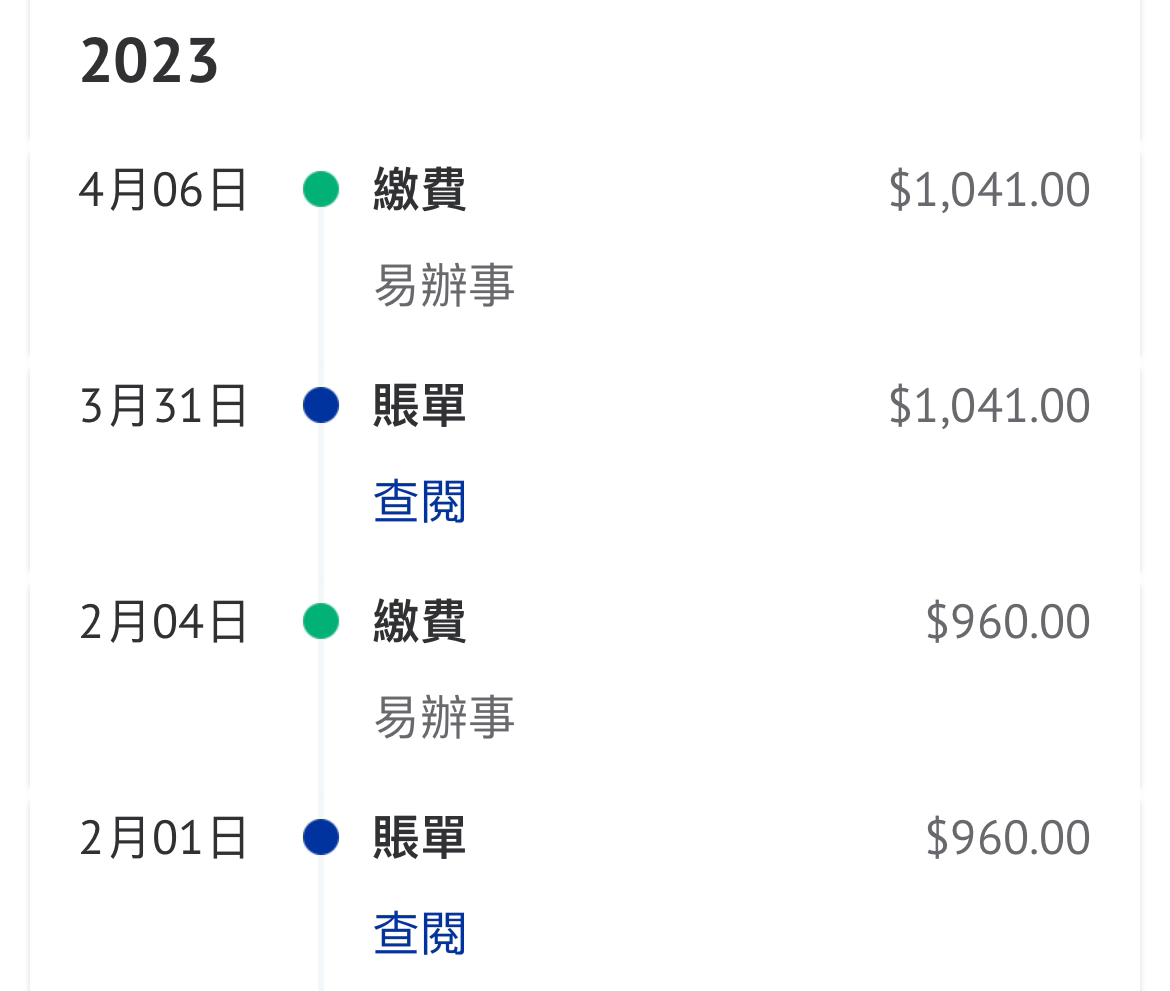Image resolution: width=1170 pixels, height=991 pixels.
Task: Click the 2023 year heading
Action: (149, 61)
